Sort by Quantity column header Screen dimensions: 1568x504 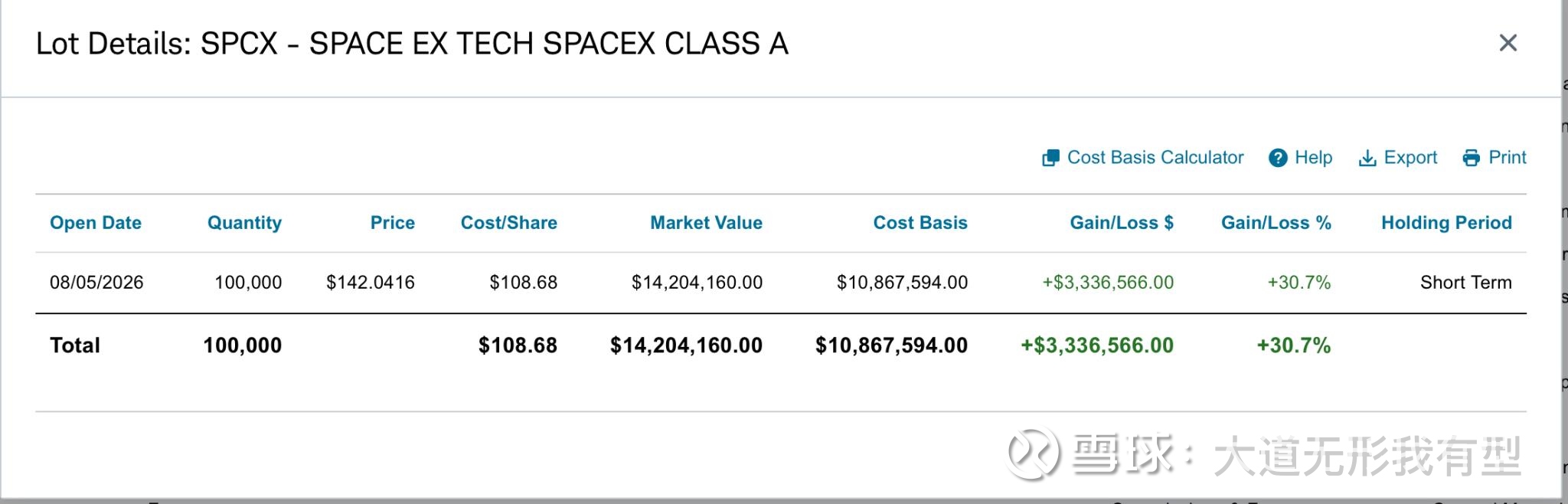click(244, 223)
